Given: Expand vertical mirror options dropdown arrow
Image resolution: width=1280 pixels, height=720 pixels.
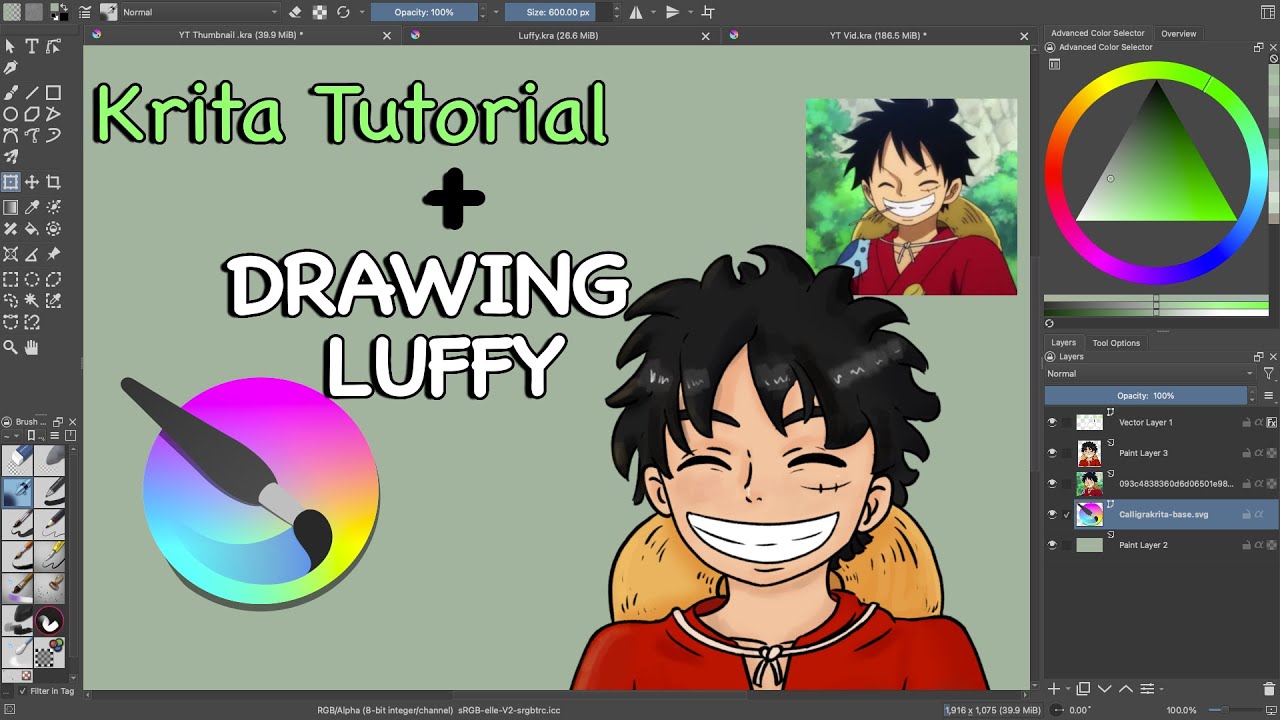Looking at the screenshot, I should click(688, 12).
